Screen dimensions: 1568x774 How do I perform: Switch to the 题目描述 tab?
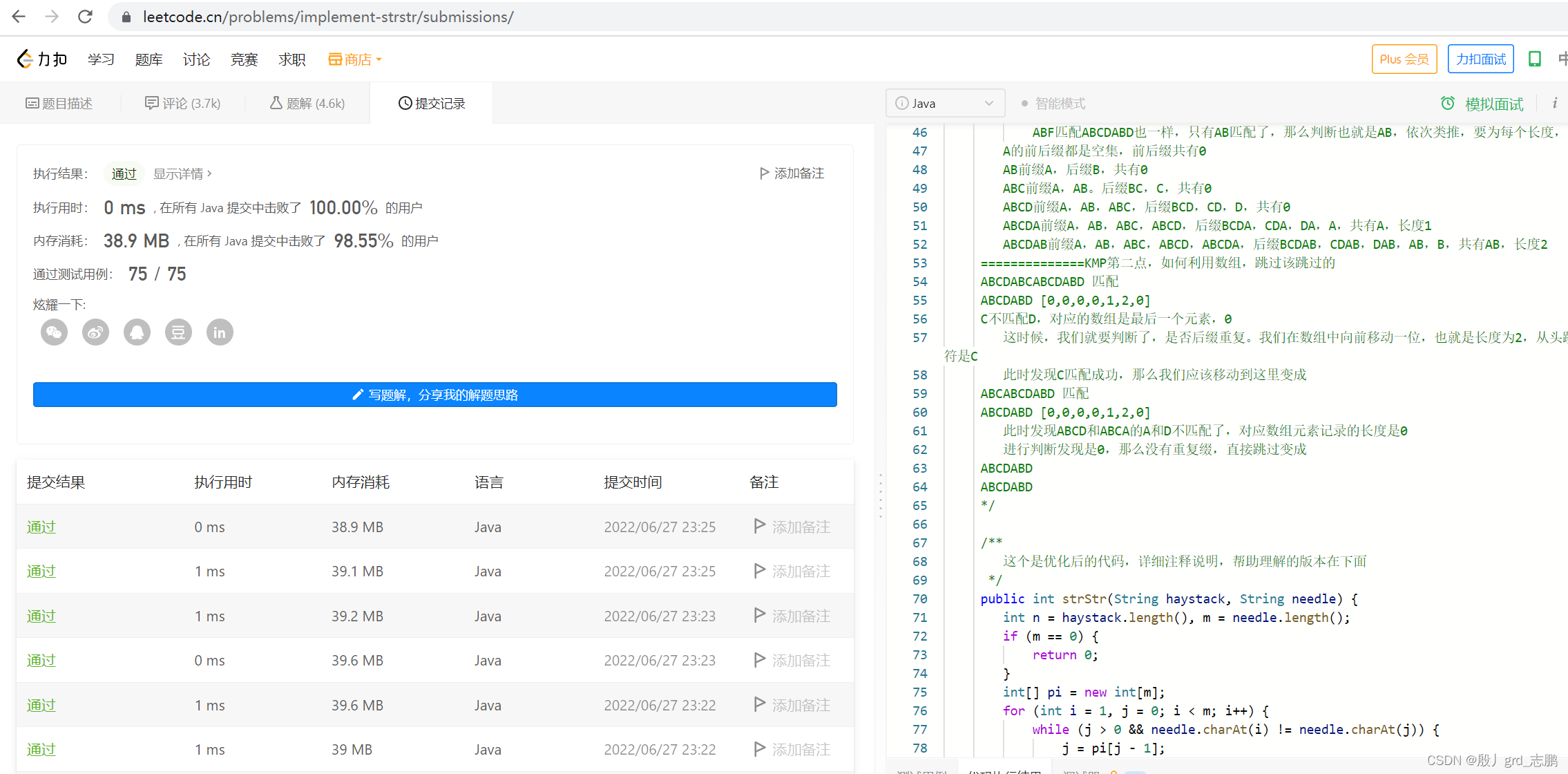(59, 104)
